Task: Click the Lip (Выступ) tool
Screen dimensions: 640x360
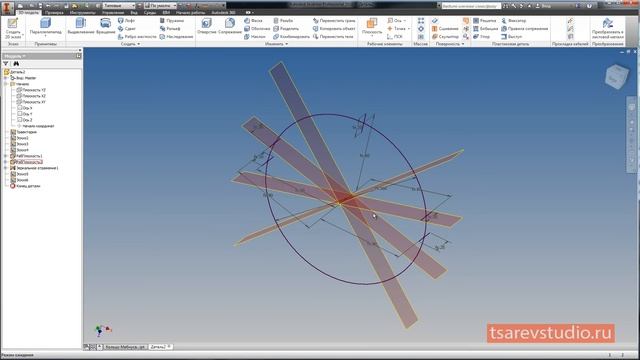Action: (511, 36)
